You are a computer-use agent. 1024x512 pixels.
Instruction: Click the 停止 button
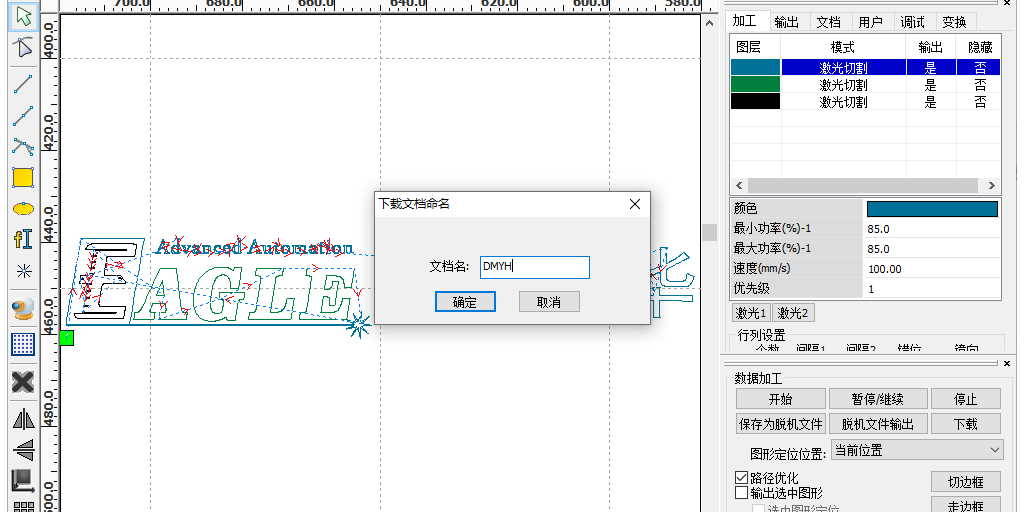pos(966,399)
